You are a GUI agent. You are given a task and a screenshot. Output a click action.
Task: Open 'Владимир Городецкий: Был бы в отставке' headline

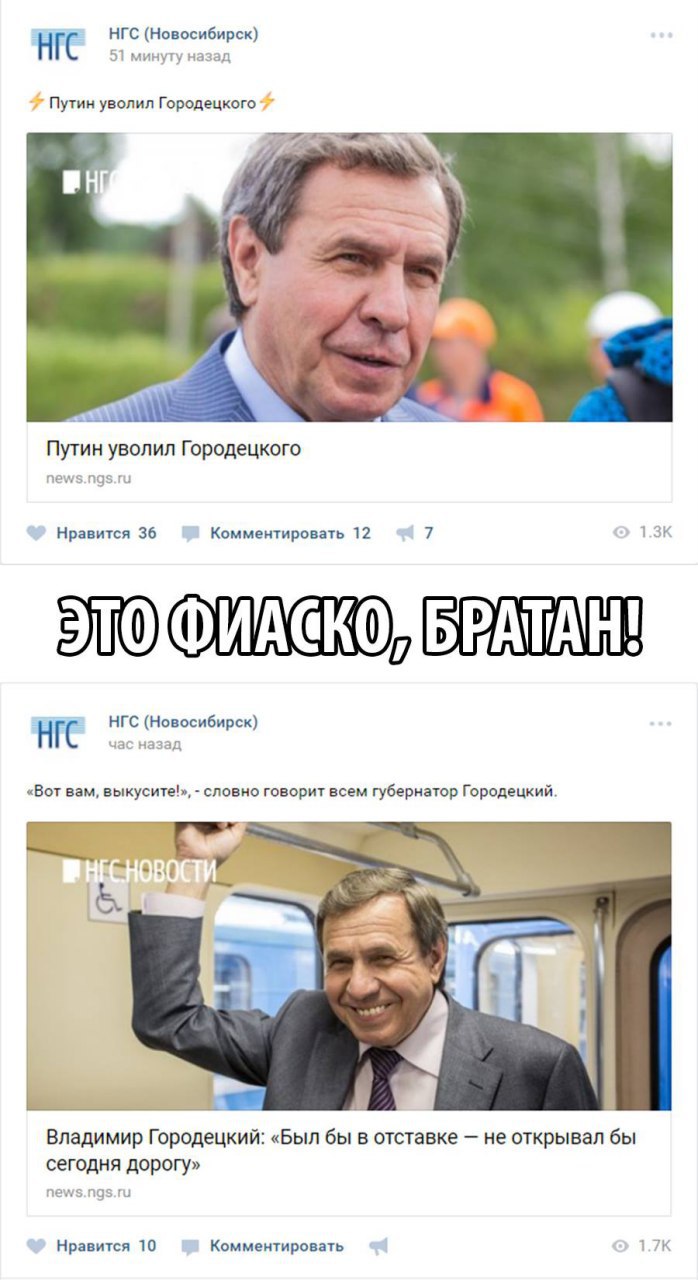pyautogui.click(x=341, y=1151)
